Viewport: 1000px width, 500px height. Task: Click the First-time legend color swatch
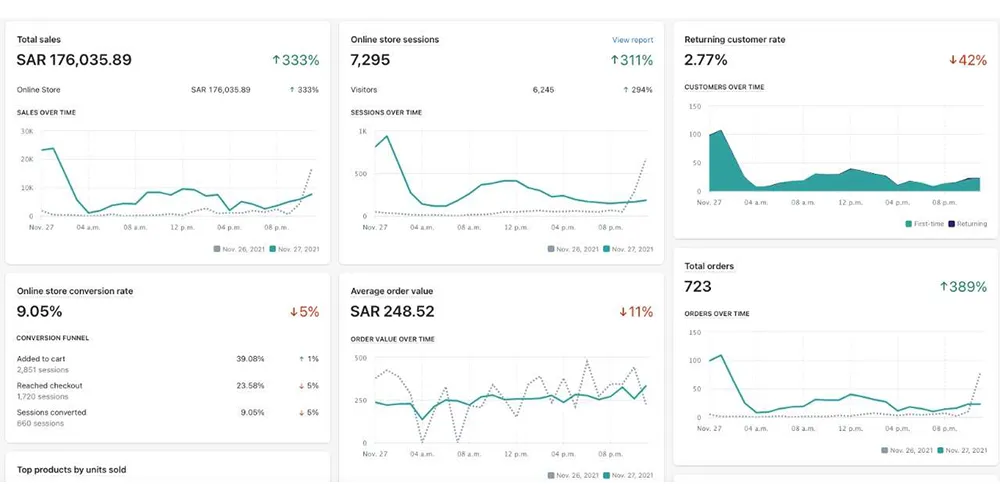point(908,224)
